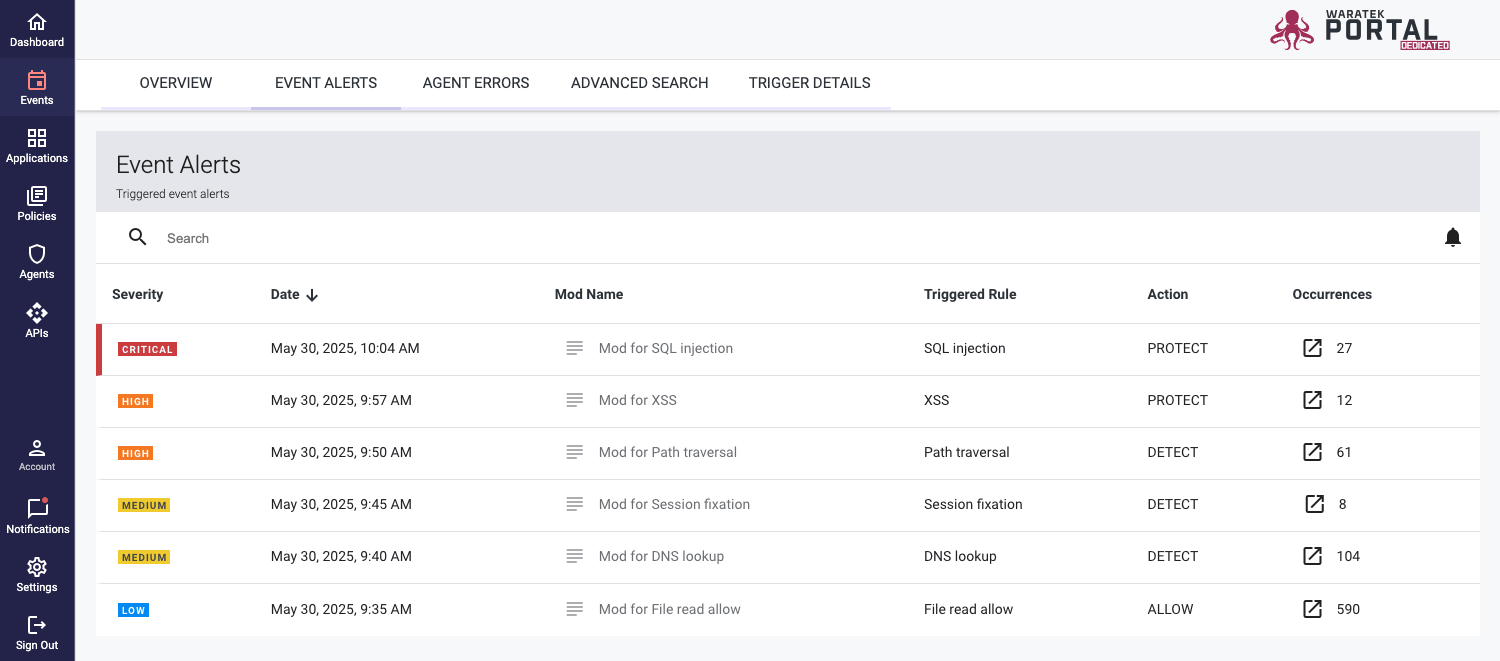Switch to the Agent Errors tab
1500x661 pixels.
[476, 83]
